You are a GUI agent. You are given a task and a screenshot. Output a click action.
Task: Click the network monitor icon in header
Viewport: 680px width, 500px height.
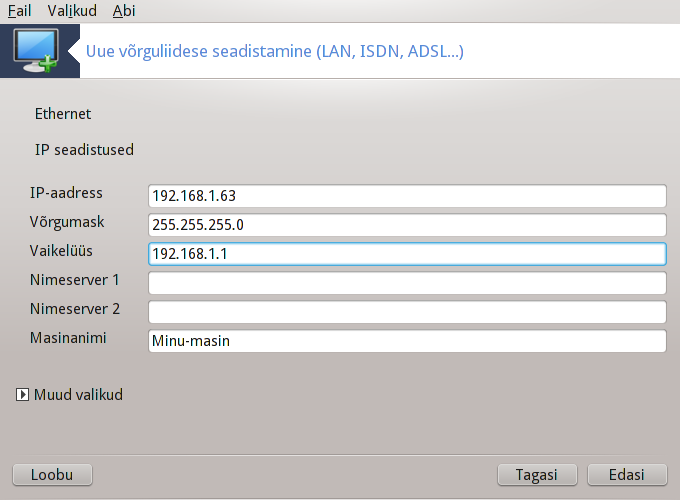pyautogui.click(x=36, y=50)
